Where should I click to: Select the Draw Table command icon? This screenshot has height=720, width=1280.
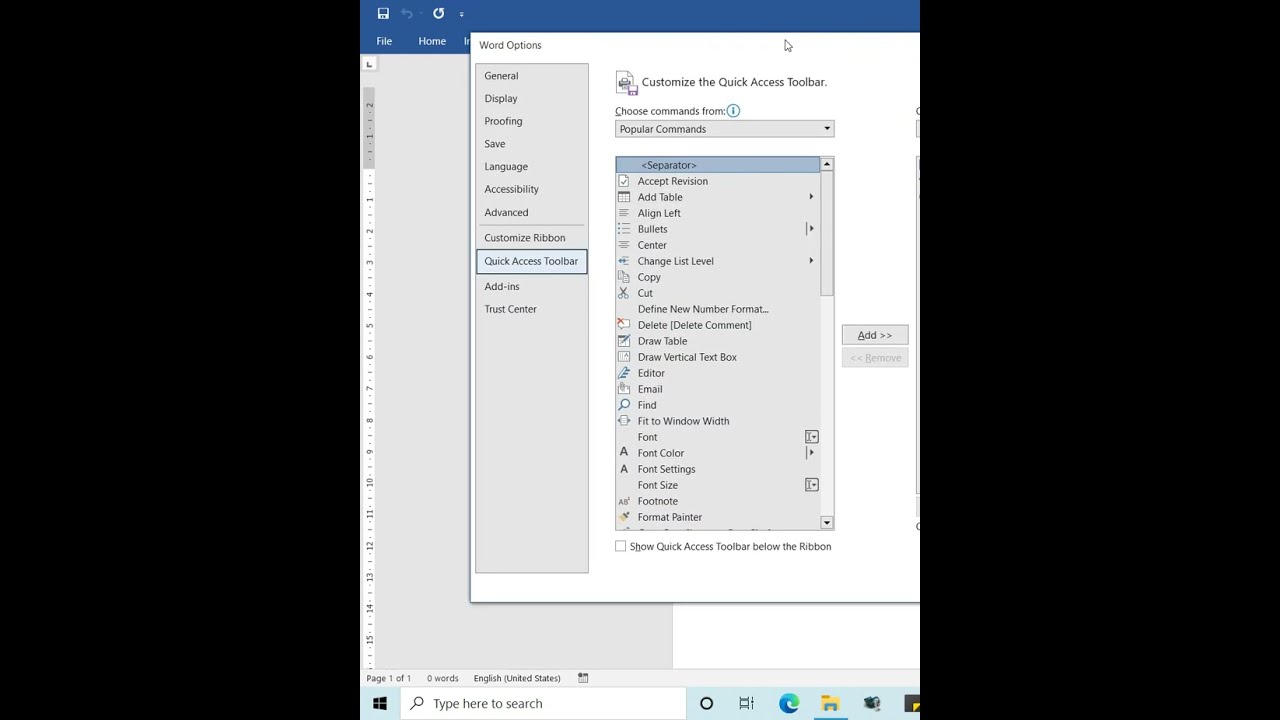click(624, 341)
